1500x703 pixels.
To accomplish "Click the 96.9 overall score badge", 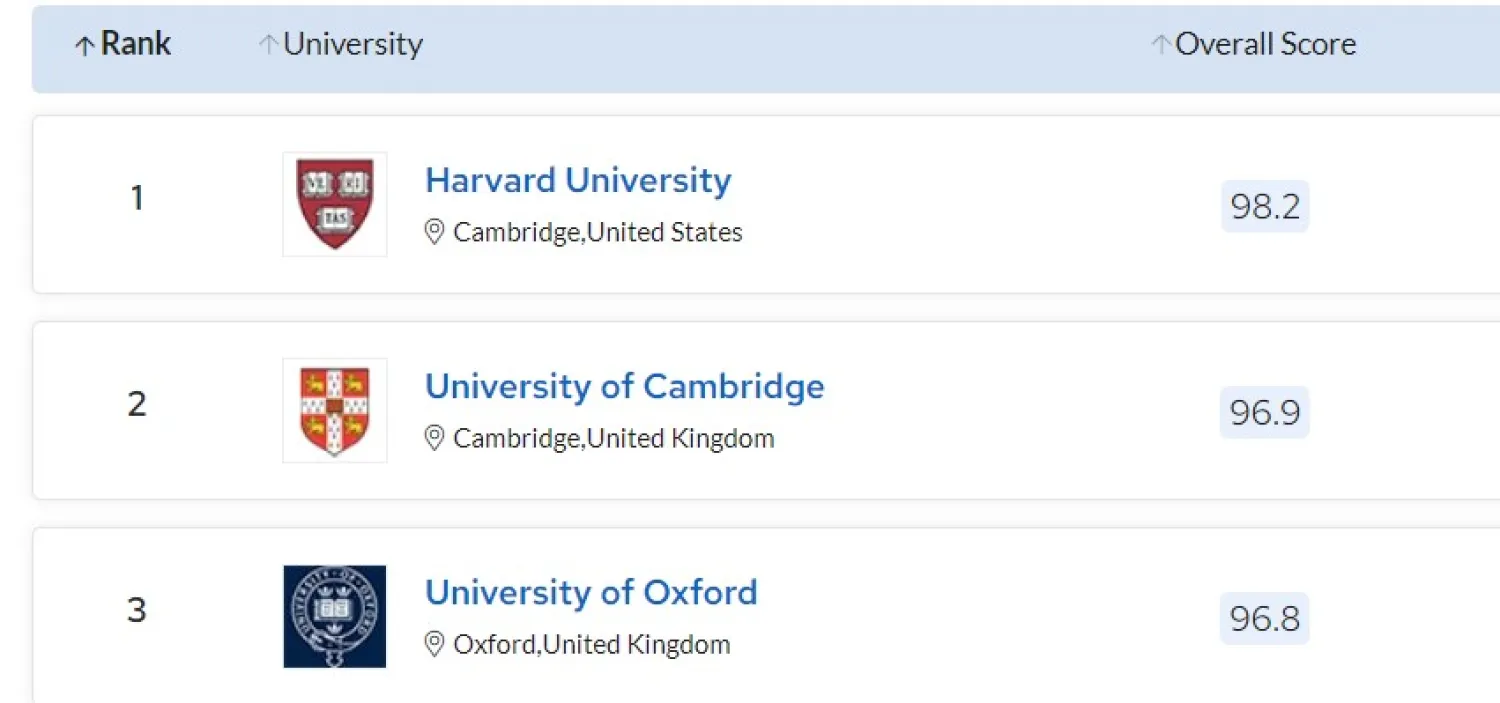I will (x=1264, y=413).
